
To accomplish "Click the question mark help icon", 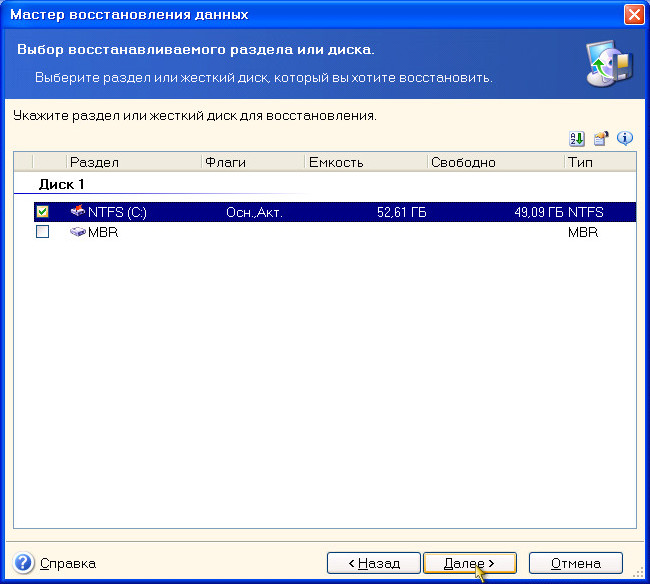I will pyautogui.click(x=23, y=563).
